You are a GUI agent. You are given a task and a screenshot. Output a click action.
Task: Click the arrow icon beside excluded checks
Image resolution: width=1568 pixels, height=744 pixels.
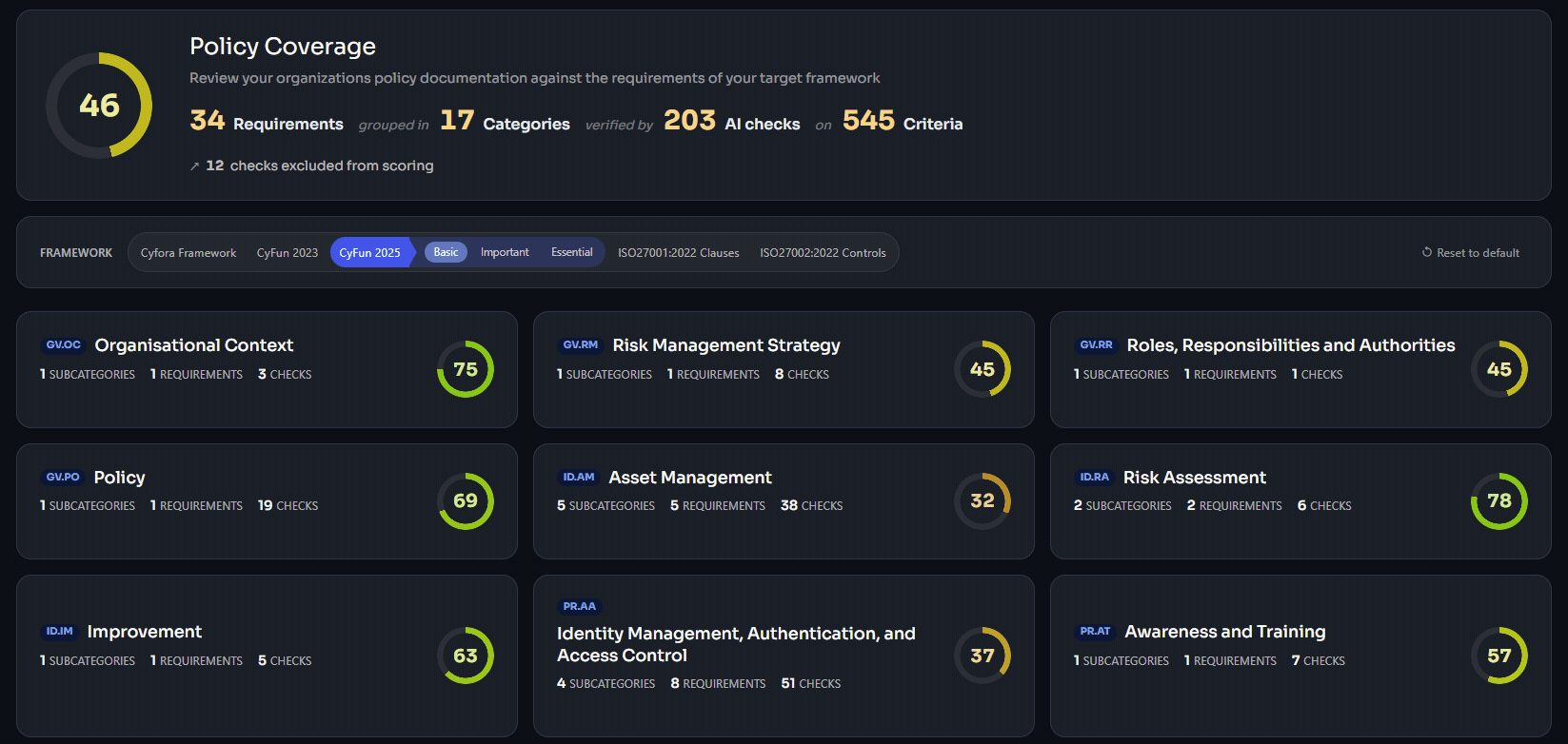pos(195,166)
